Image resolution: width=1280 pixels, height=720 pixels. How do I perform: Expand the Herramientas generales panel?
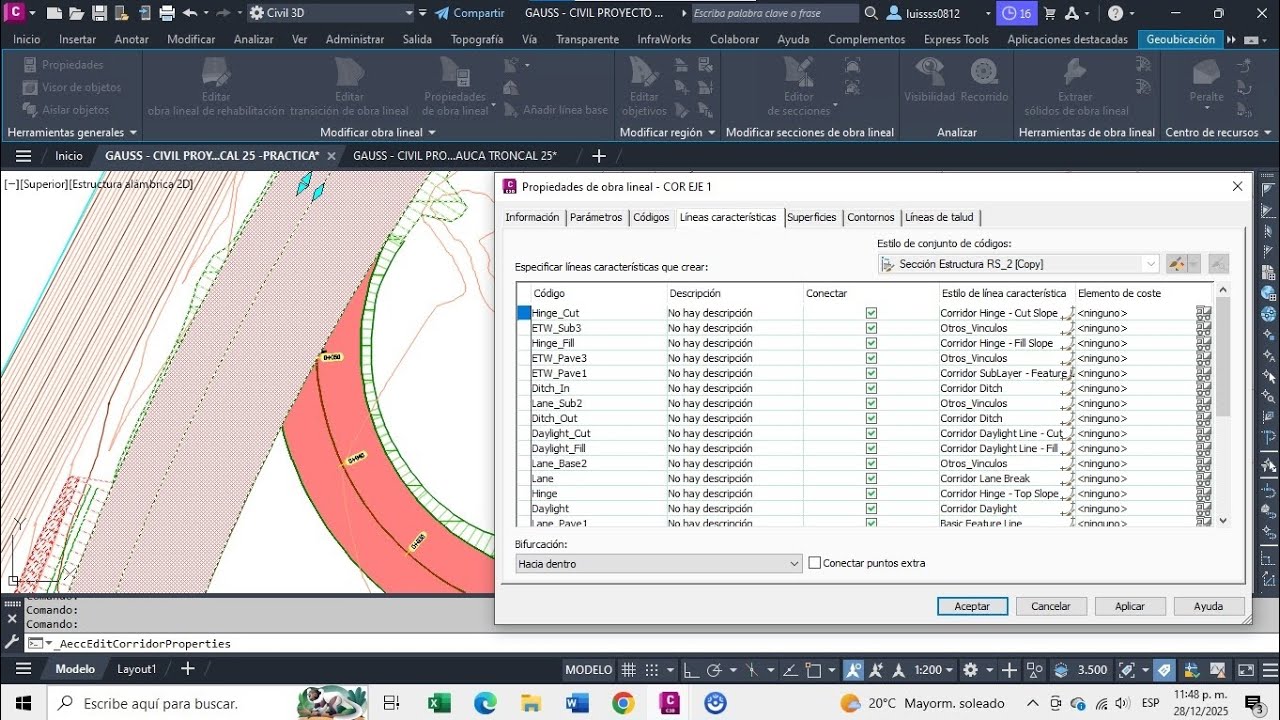pyautogui.click(x=73, y=132)
